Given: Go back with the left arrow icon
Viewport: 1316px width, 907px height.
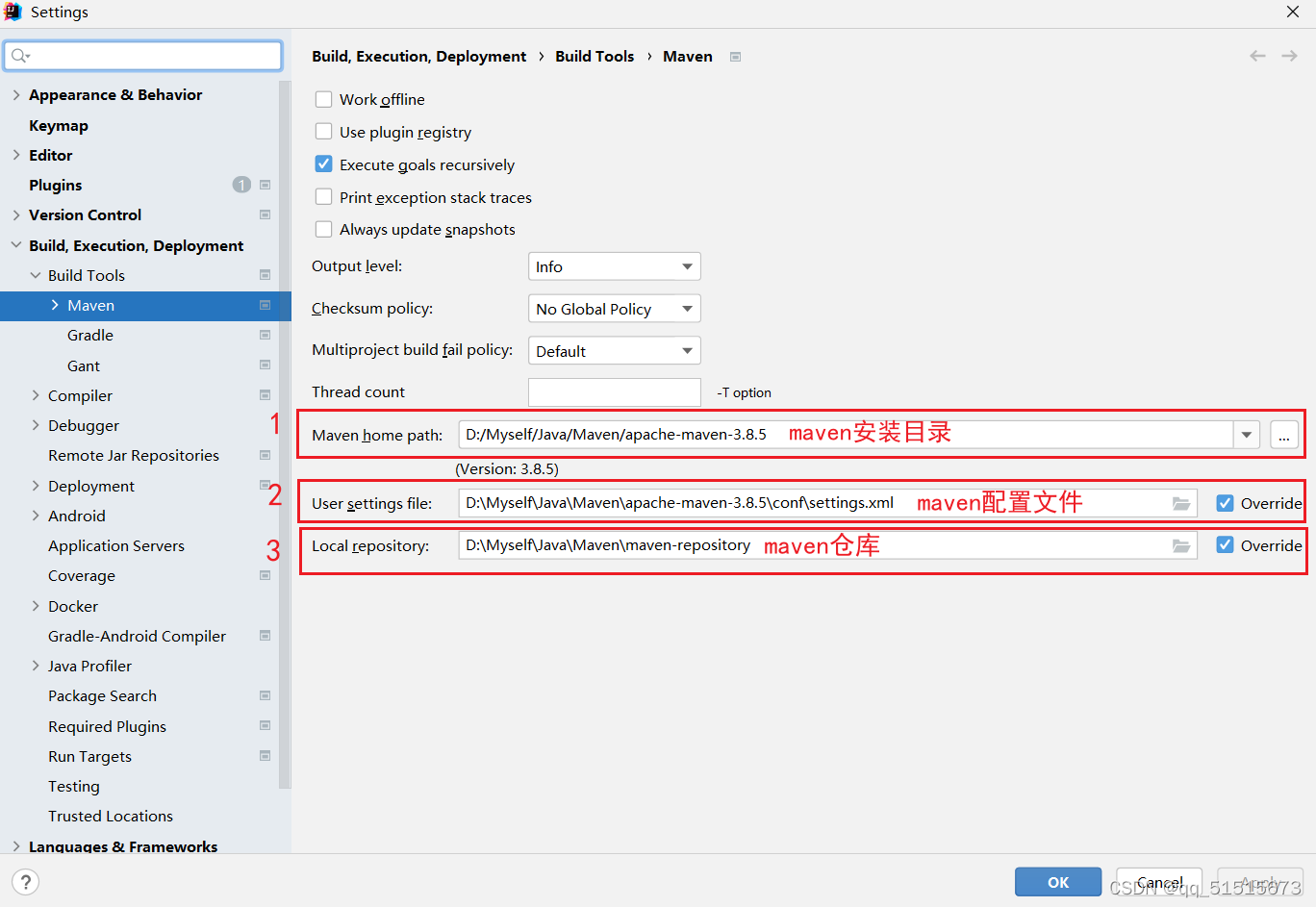Looking at the screenshot, I should point(1257,56).
